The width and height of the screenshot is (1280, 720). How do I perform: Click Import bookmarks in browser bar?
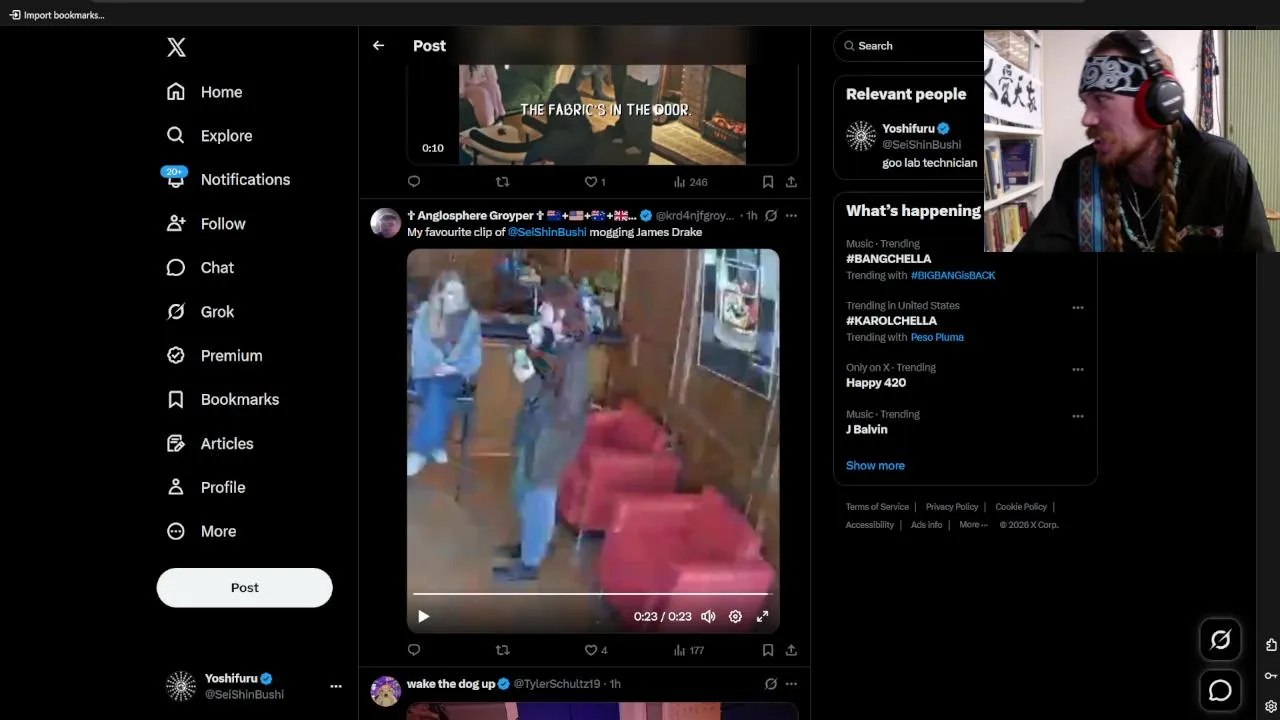click(x=56, y=15)
